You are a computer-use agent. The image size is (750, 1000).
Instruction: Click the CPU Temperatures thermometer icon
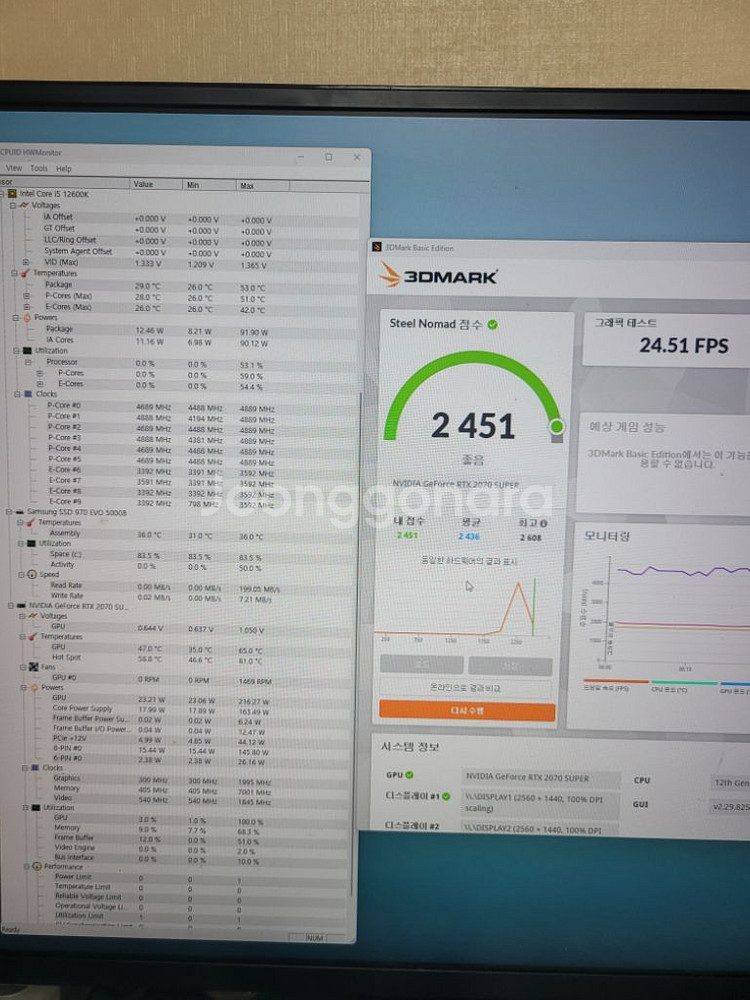point(25,273)
